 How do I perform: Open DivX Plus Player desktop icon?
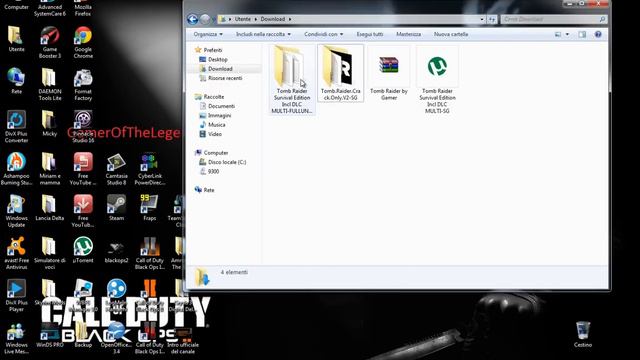tap(16, 295)
